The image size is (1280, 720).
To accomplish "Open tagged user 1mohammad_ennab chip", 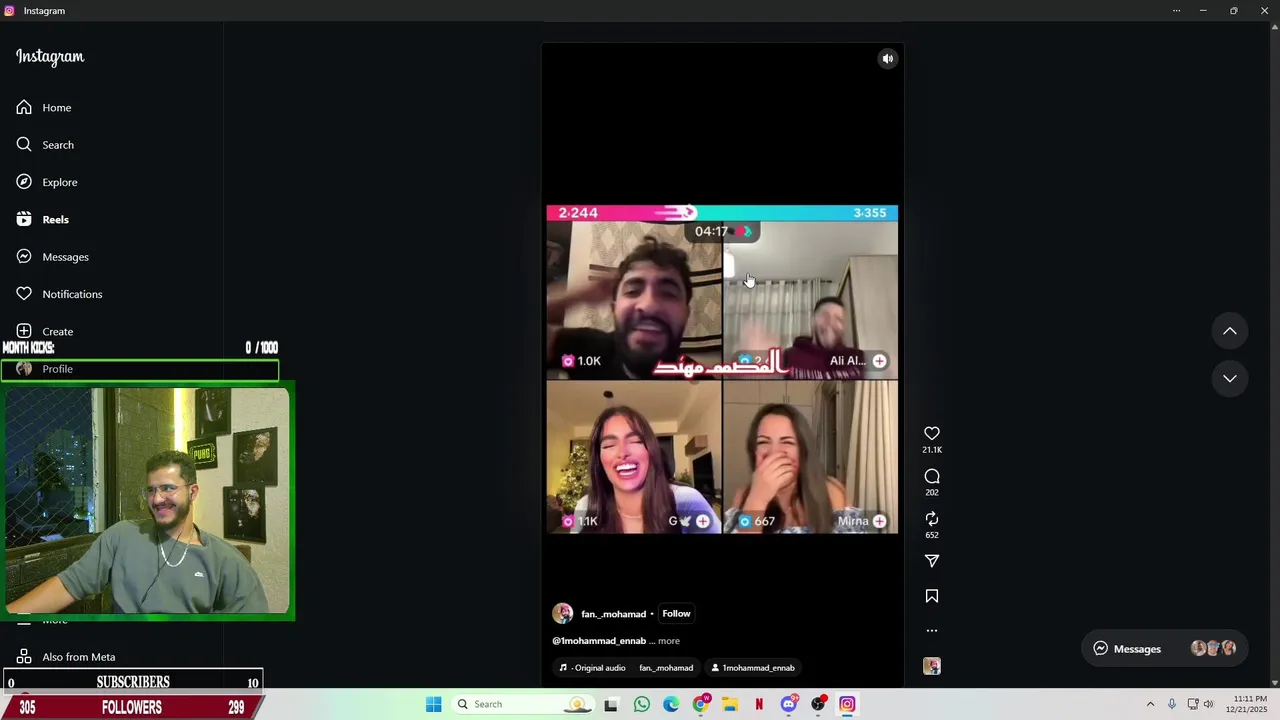I will pos(752,668).
